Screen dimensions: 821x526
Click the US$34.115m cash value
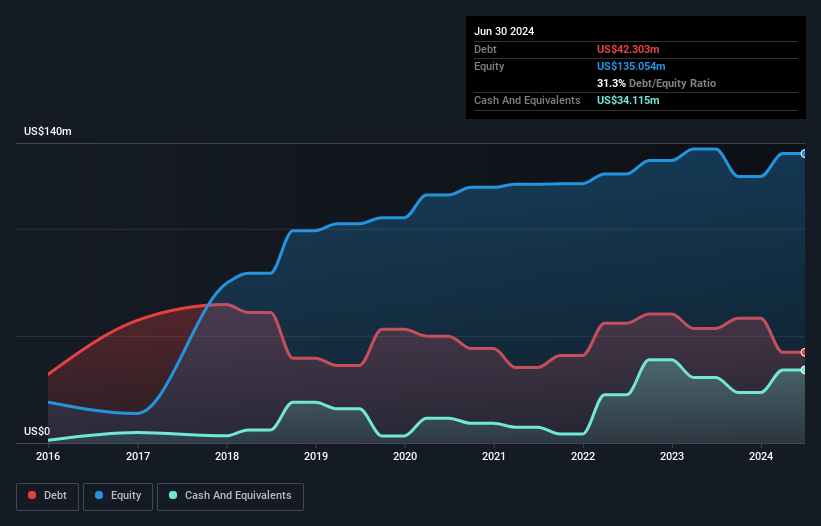point(628,100)
